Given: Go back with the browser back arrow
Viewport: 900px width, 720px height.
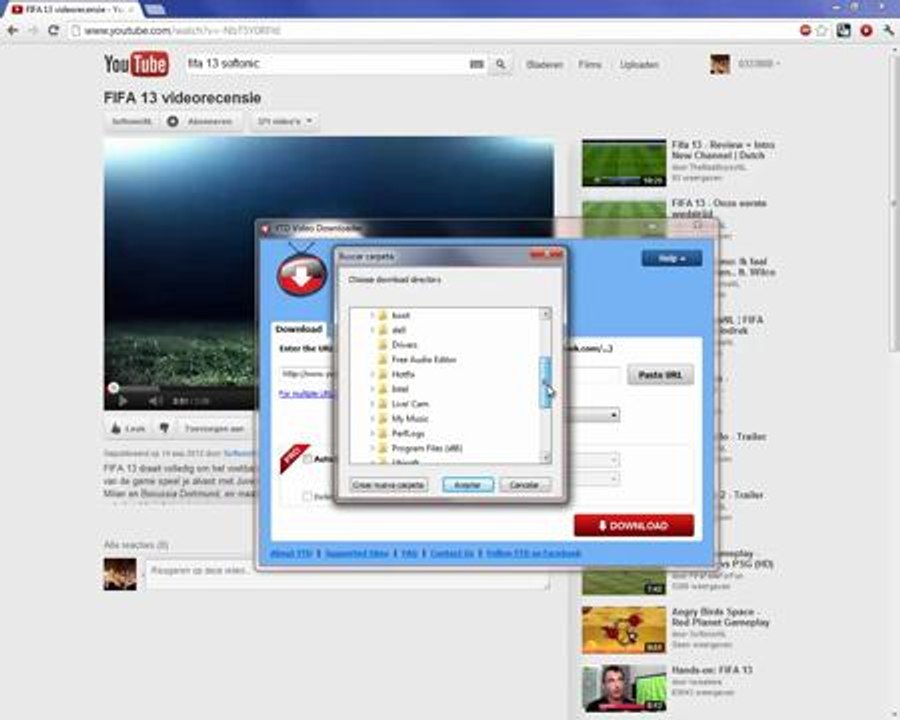Looking at the screenshot, I should [13, 30].
